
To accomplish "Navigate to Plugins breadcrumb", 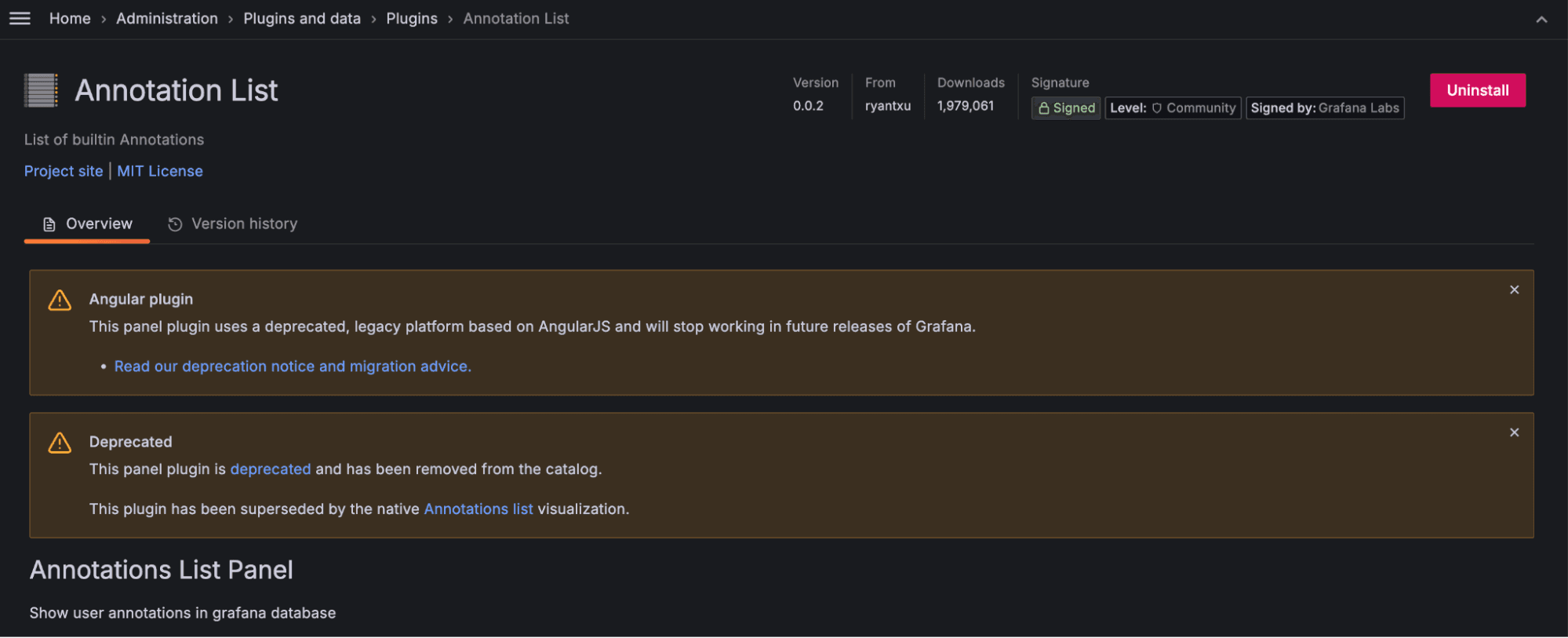I will [x=412, y=18].
